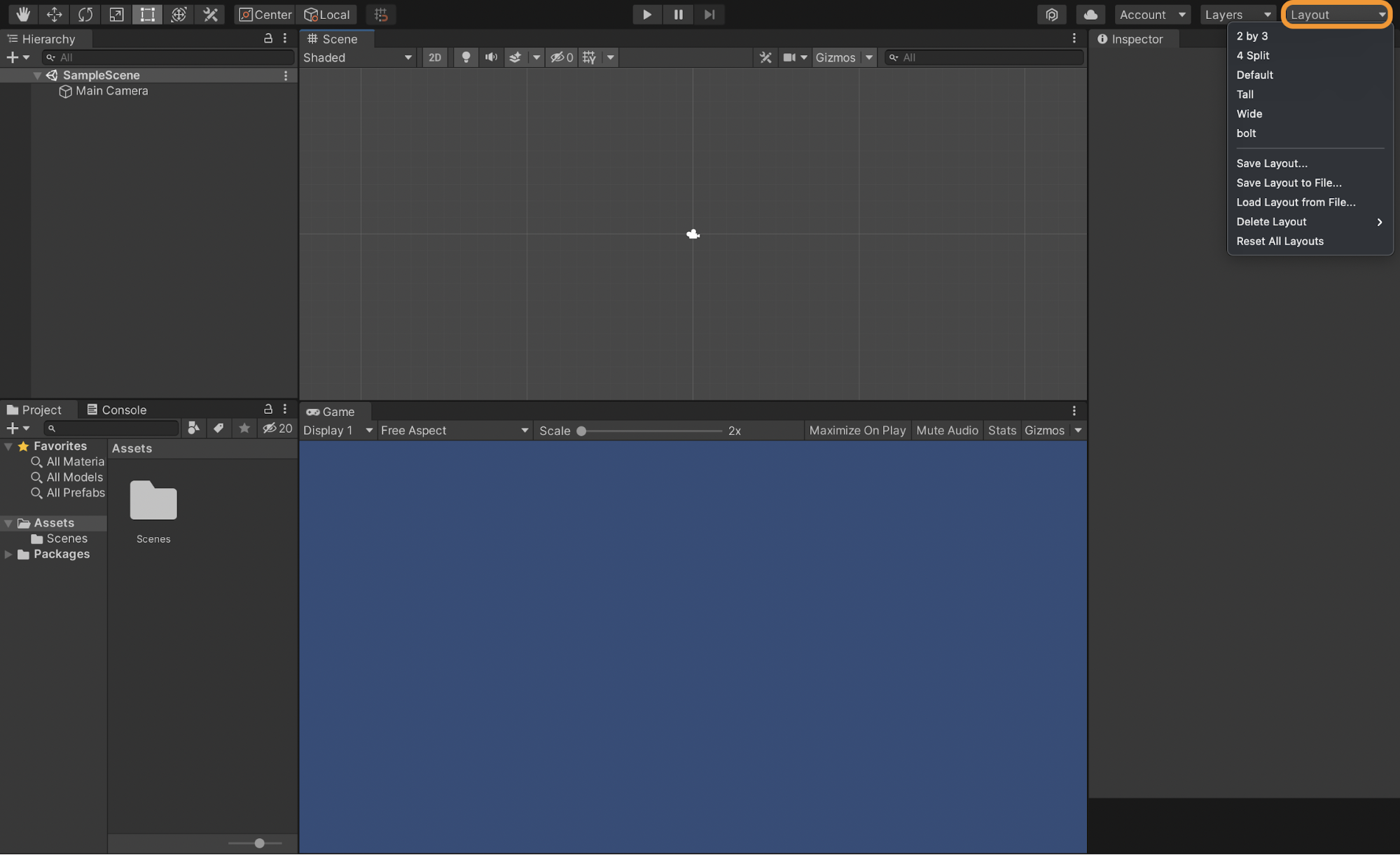The height and width of the screenshot is (855, 1400).
Task: Toggle 2D view mode
Action: pyautogui.click(x=434, y=57)
